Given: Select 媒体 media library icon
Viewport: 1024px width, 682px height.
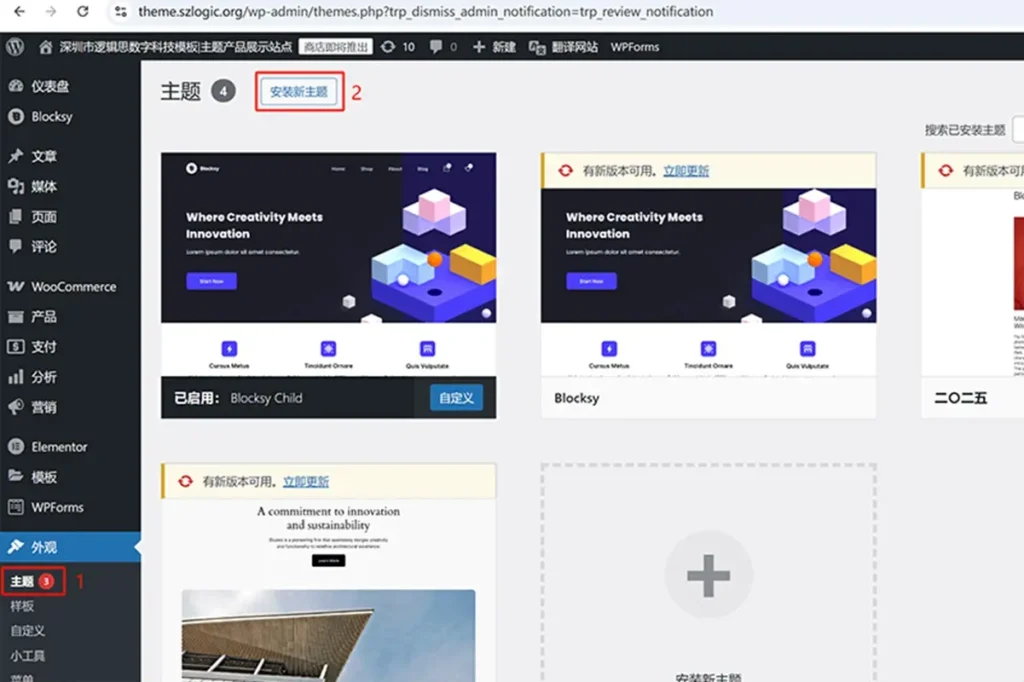Looking at the screenshot, I should click(x=14, y=187).
